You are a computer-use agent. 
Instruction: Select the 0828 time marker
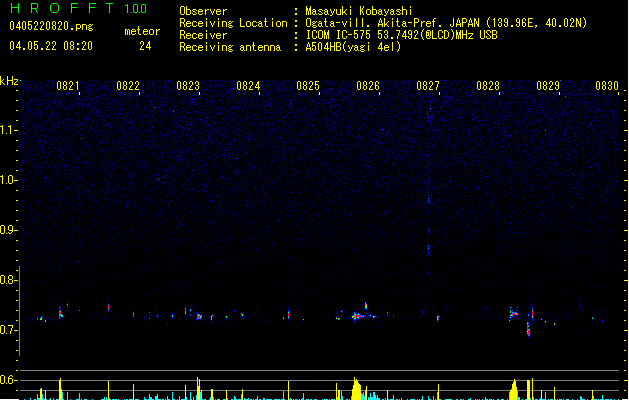(x=488, y=85)
